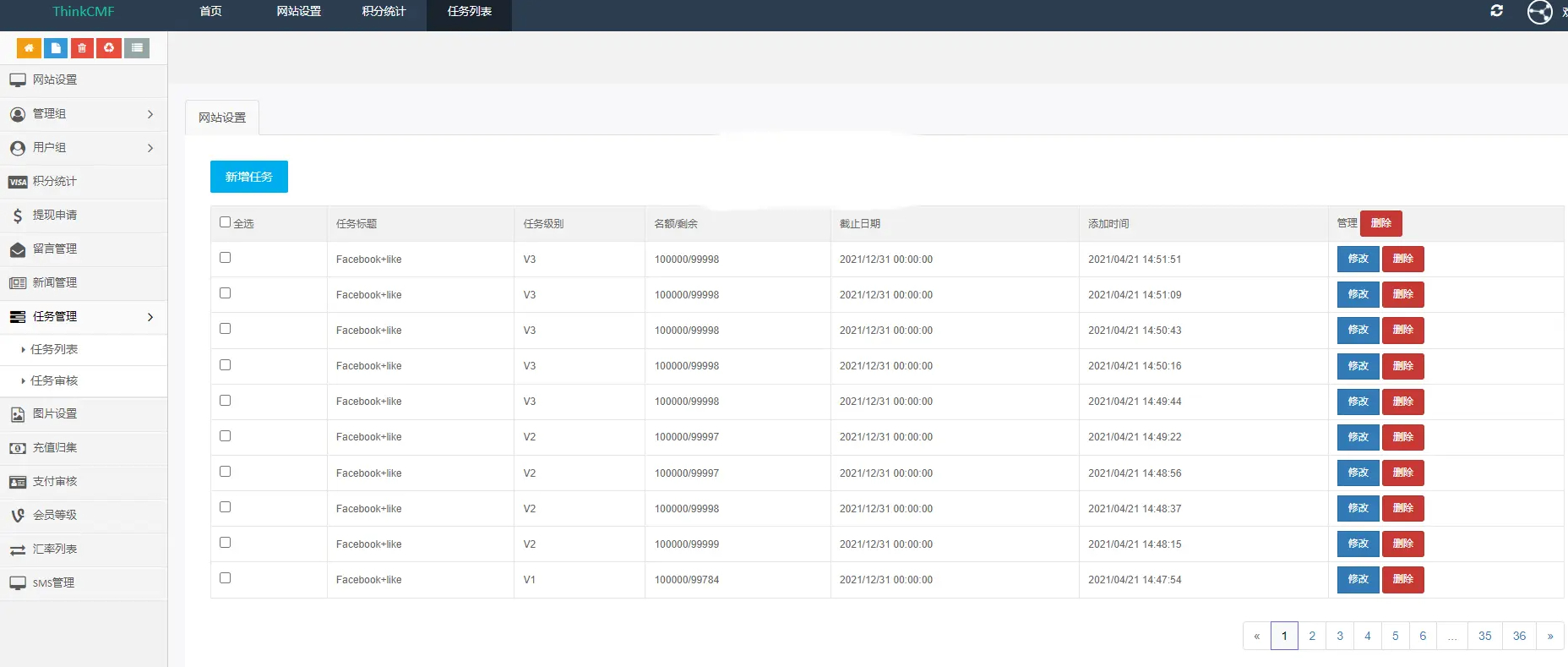The height and width of the screenshot is (667, 1568).
Task: Expand the 管理组 sidebar chevron
Action: (x=150, y=114)
